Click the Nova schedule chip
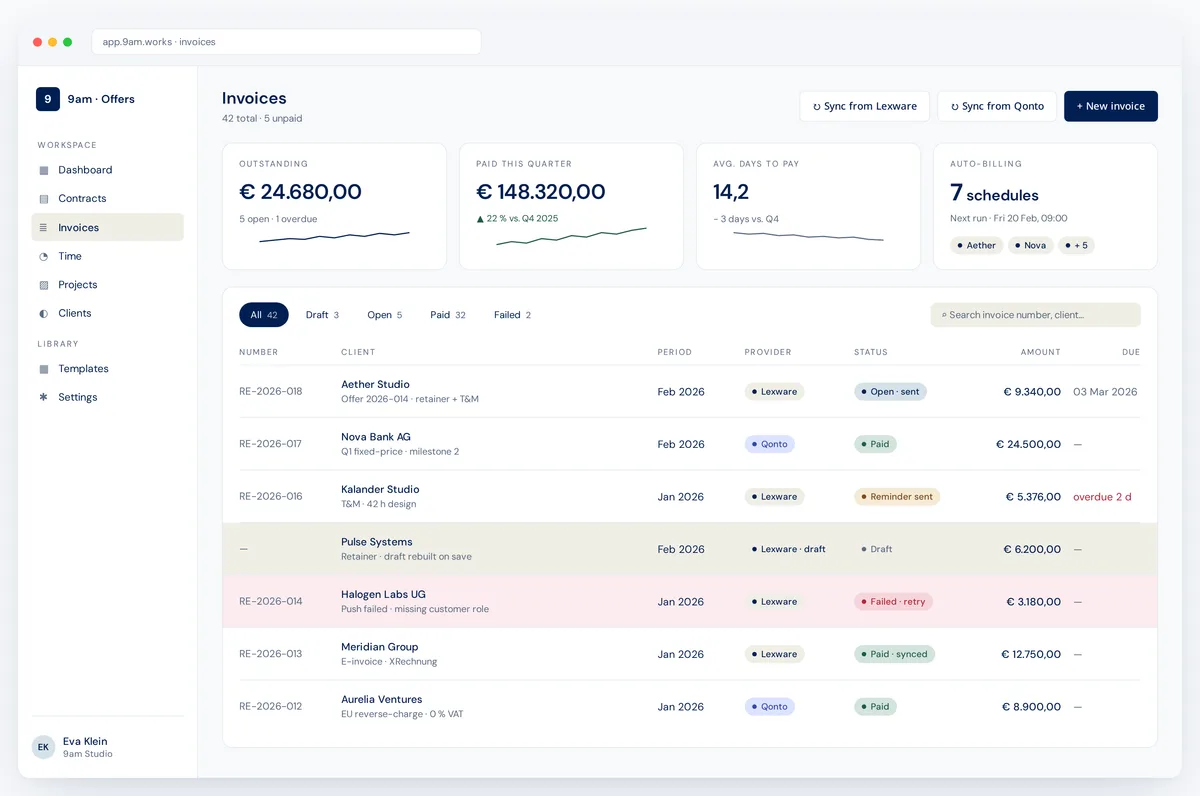1200x796 pixels. [x=1031, y=245]
